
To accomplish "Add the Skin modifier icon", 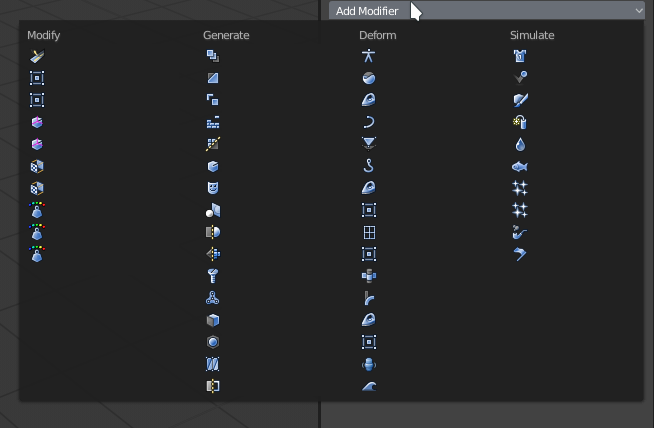I will (x=213, y=298).
